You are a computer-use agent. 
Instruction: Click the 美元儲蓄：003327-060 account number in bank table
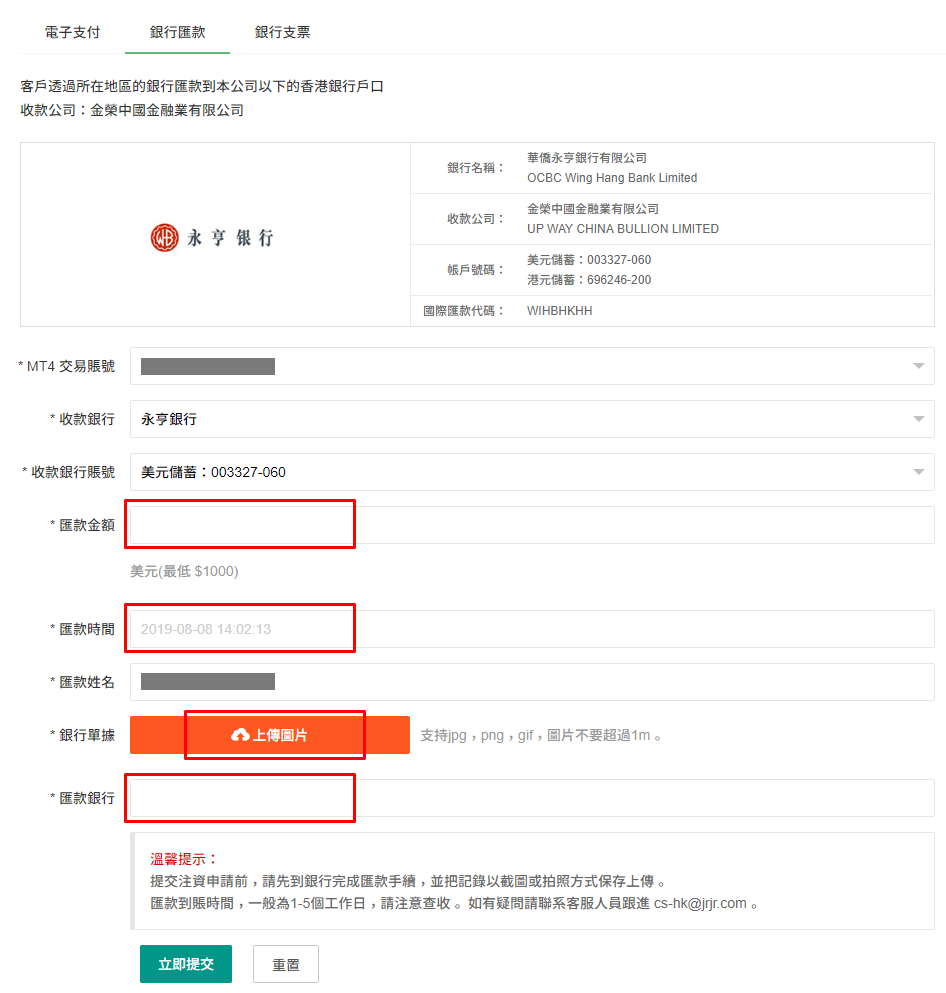coord(589,260)
